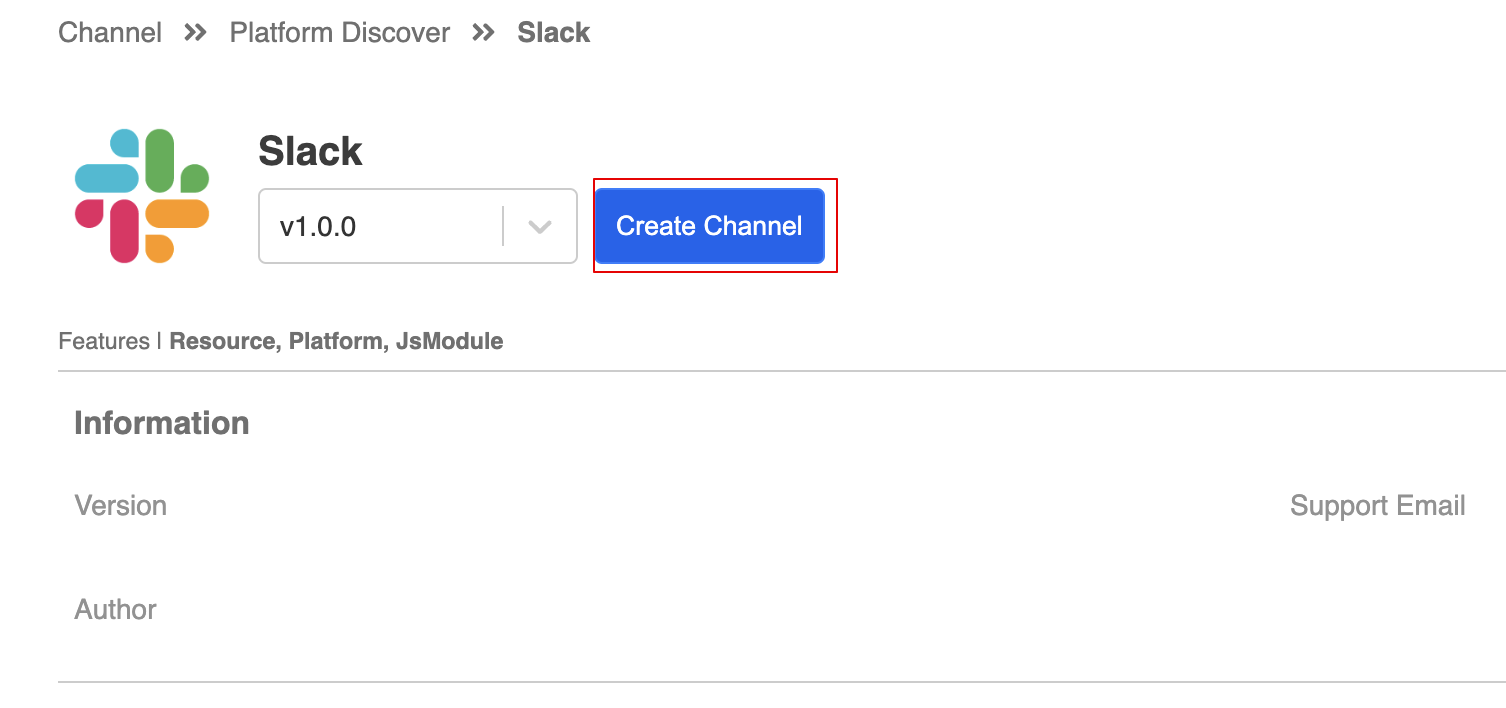Click the Slack logo image
Screen dimensions: 1506x708
pos(142,196)
